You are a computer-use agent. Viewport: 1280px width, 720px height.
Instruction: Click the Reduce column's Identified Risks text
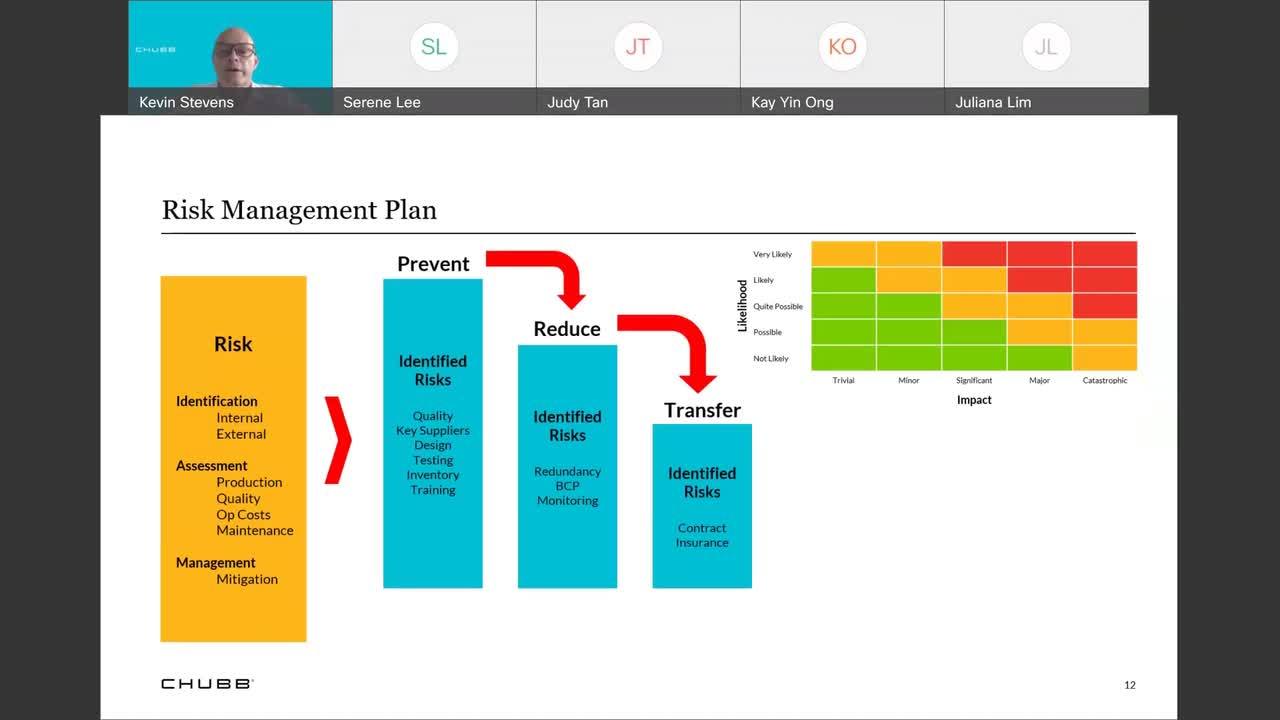tap(567, 426)
